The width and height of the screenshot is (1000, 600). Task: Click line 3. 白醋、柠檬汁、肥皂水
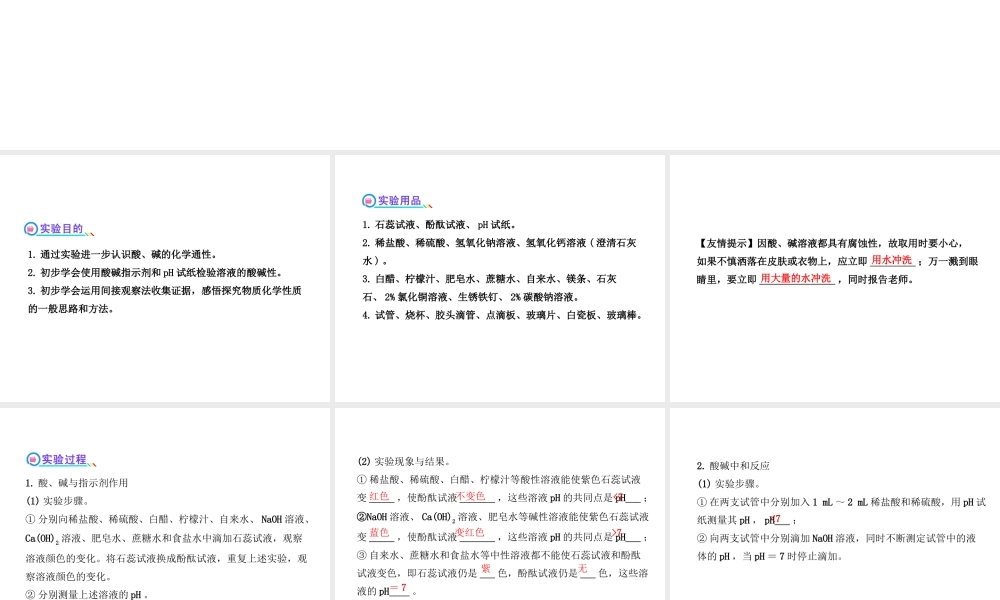click(489, 279)
